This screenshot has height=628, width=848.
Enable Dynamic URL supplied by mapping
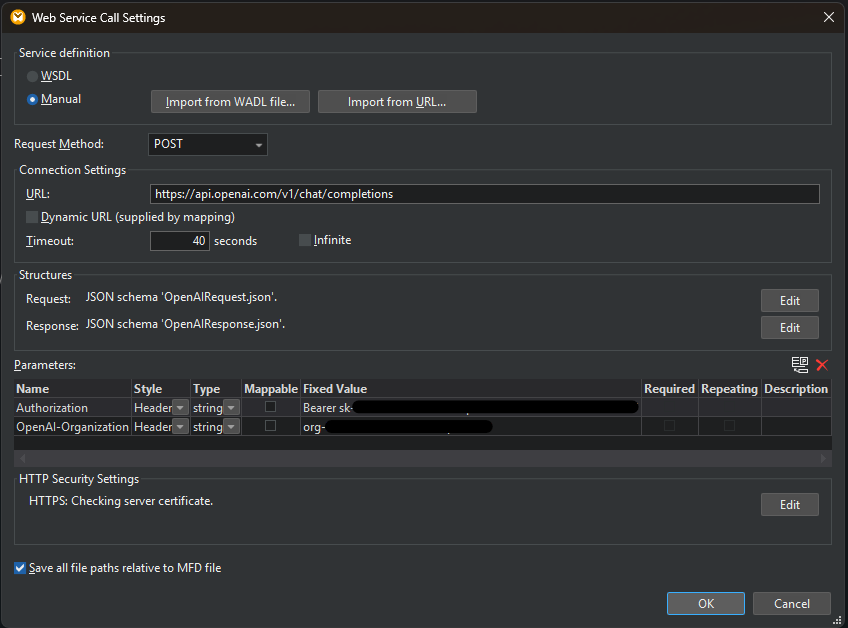click(31, 216)
